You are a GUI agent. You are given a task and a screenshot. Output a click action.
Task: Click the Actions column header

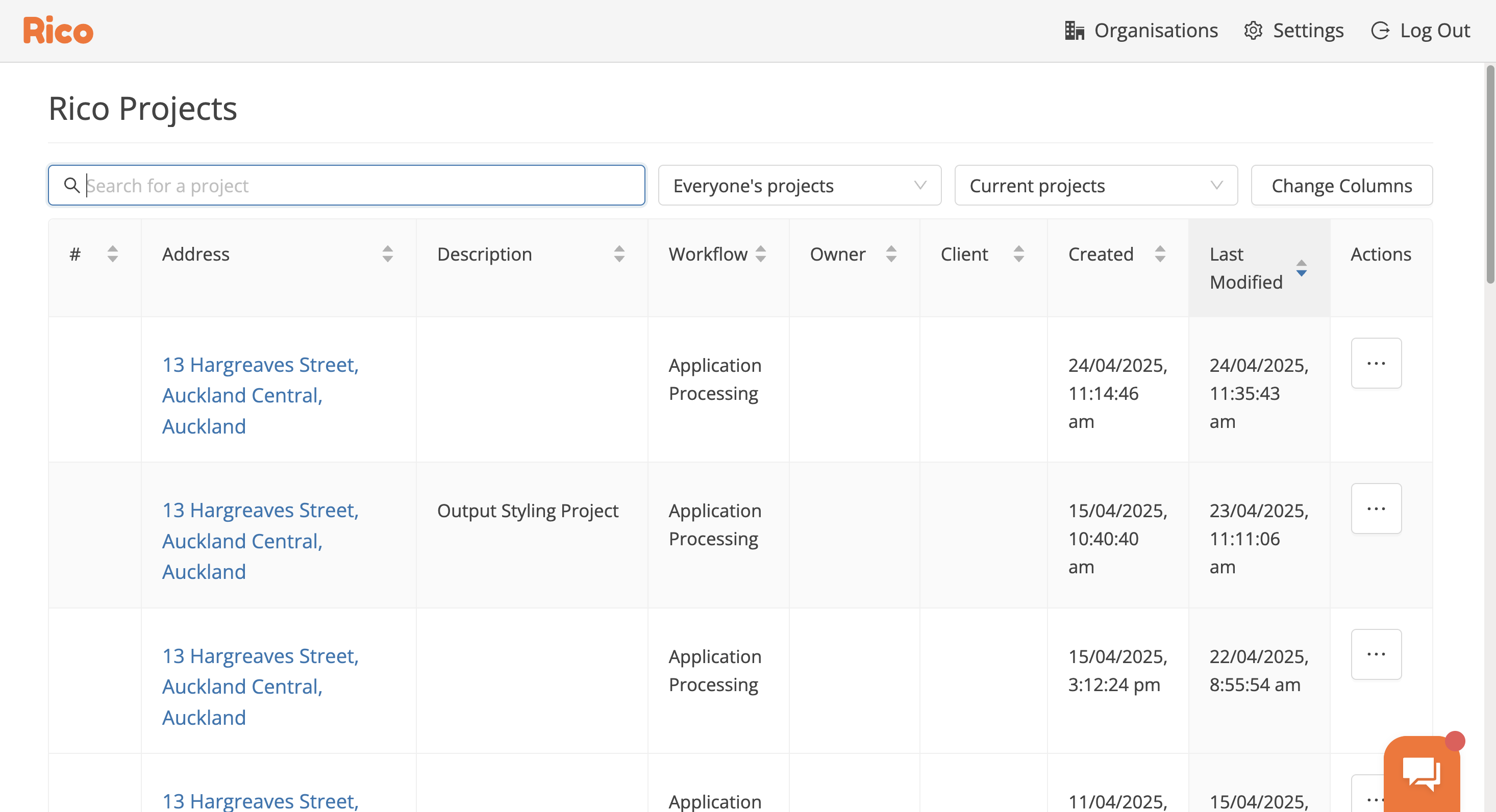[1380, 253]
